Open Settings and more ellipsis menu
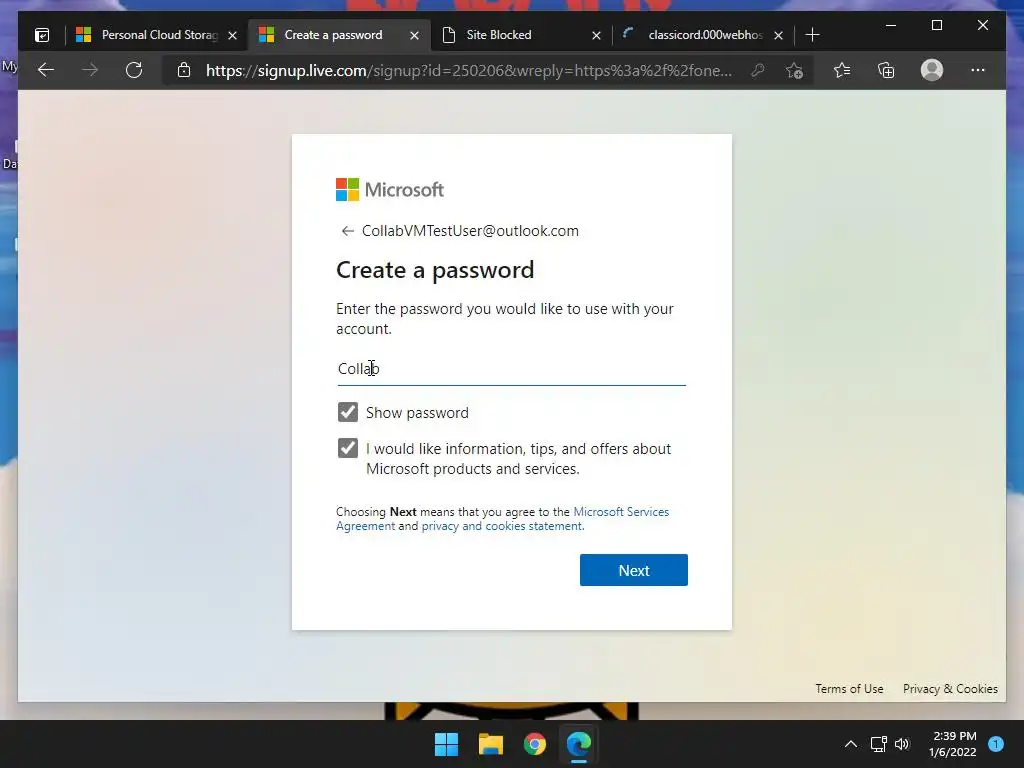Viewport: 1024px width, 768px height. coord(978,70)
